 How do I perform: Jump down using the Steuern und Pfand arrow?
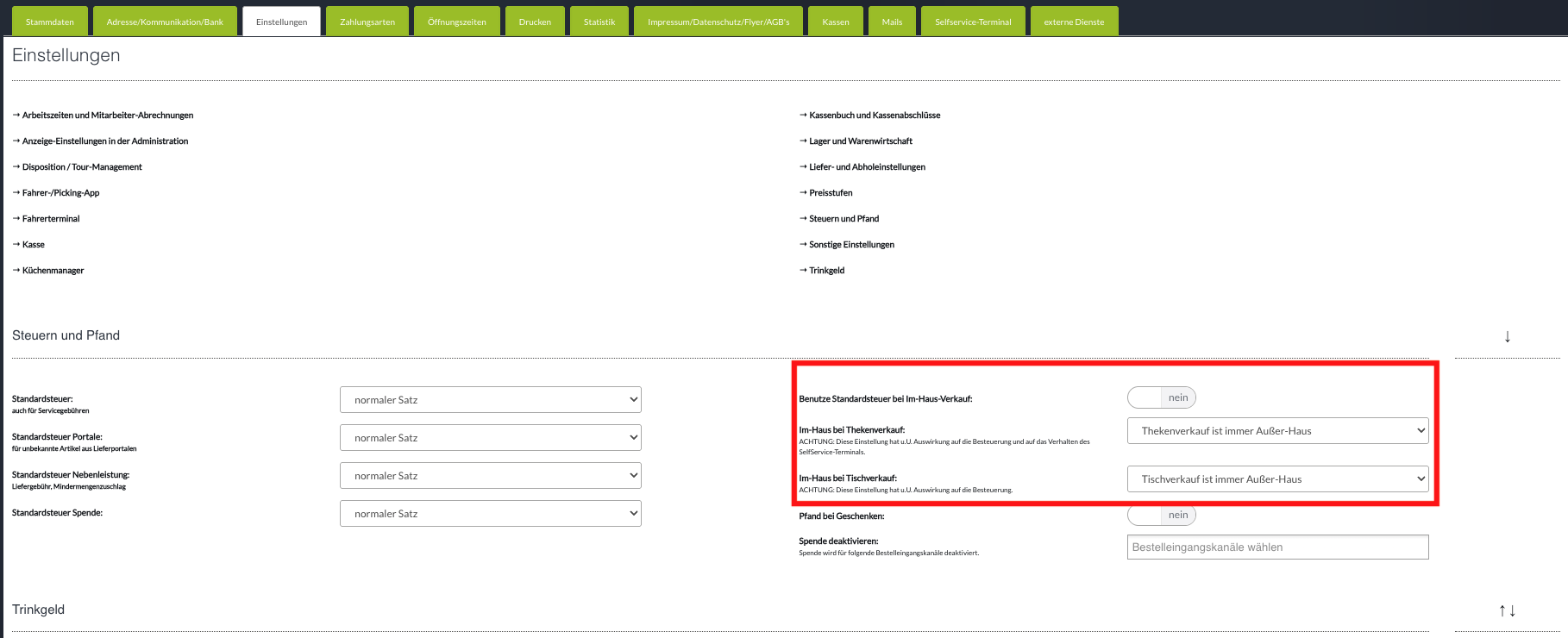coord(1507,336)
